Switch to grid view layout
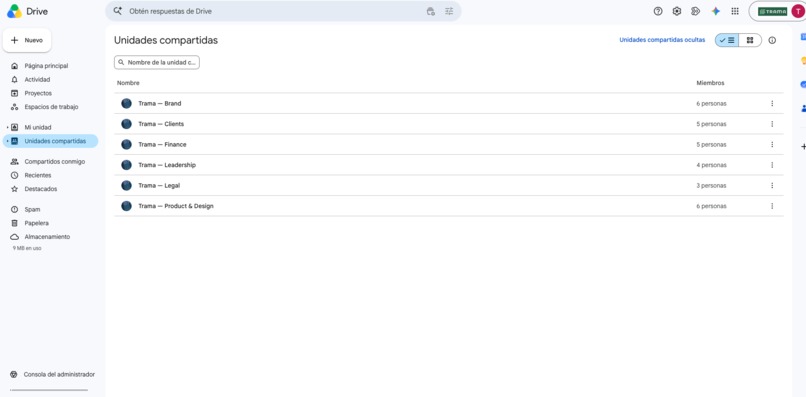Viewport: 806px width, 397px height. pos(750,40)
